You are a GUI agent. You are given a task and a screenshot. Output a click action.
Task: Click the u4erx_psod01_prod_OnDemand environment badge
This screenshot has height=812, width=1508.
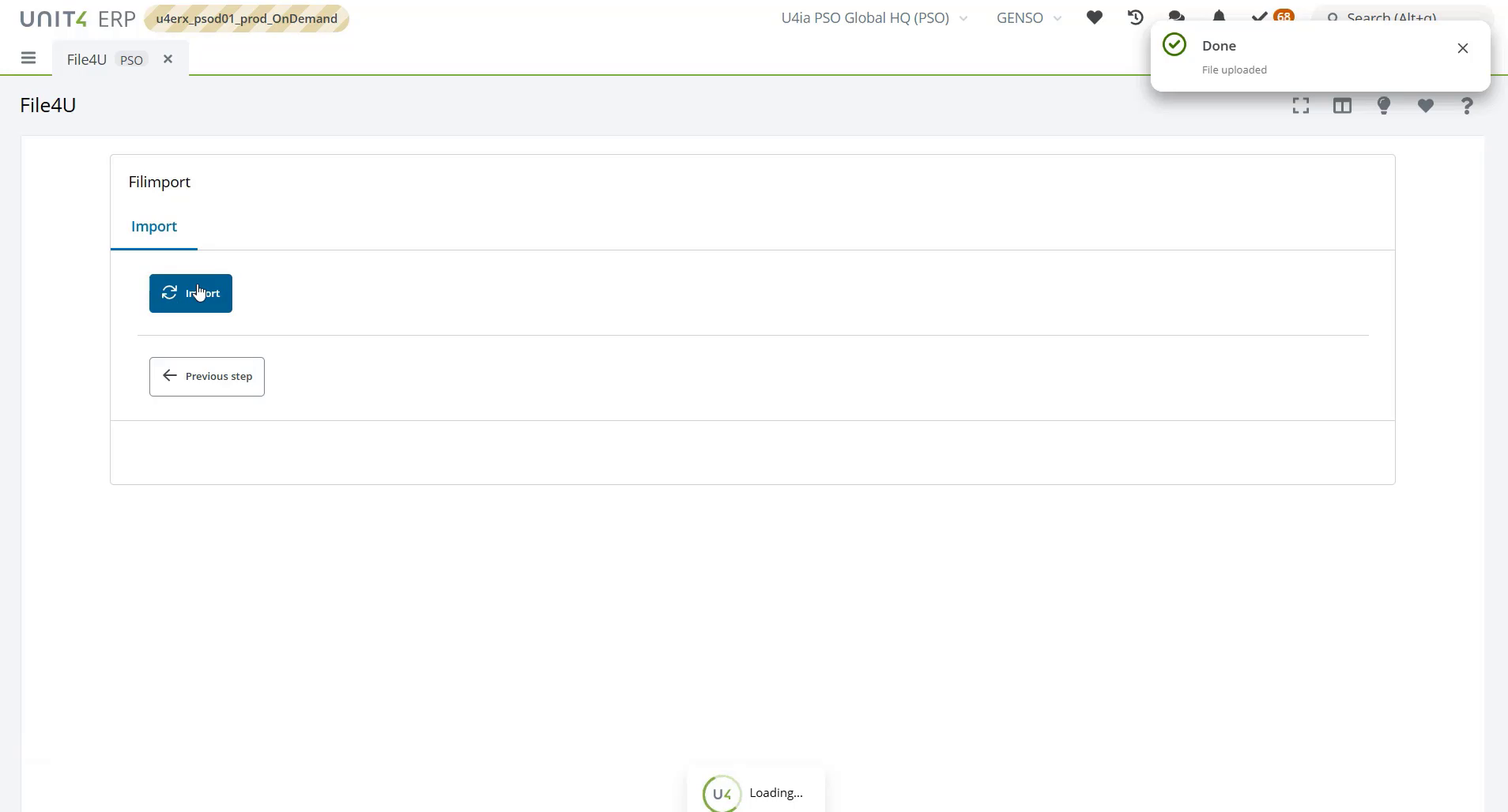(x=246, y=18)
